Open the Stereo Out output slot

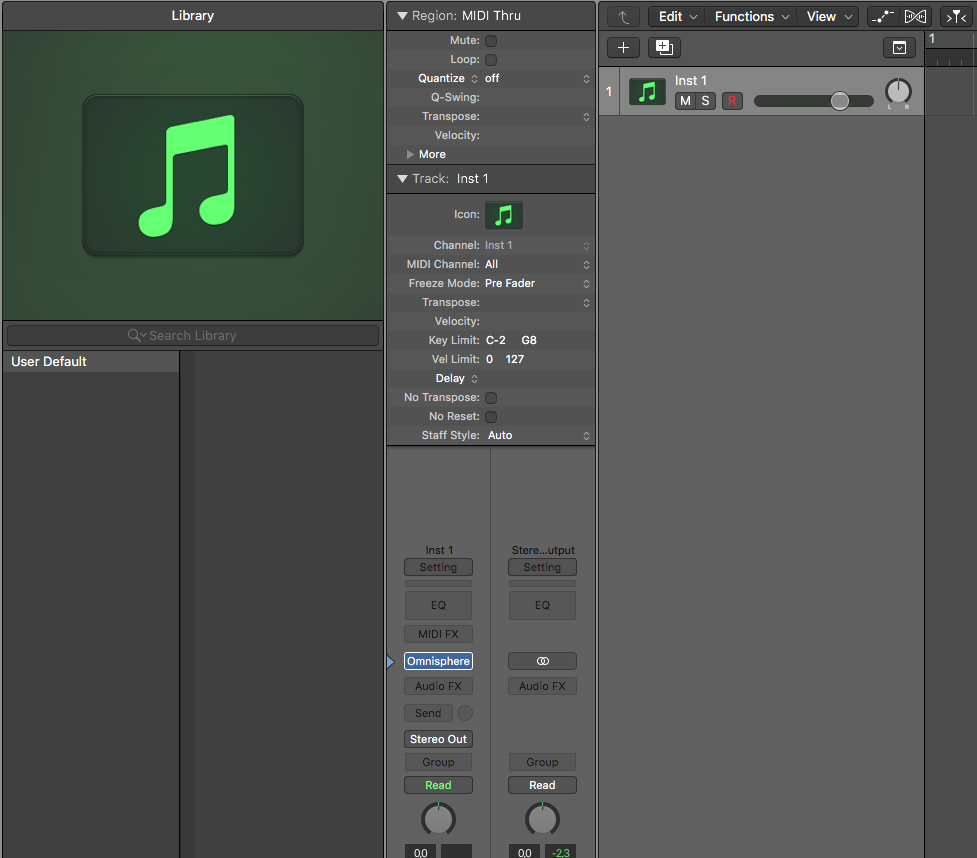tap(438, 739)
